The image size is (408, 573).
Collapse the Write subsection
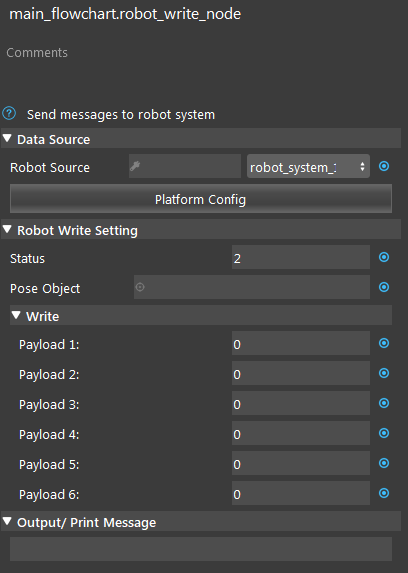pyautogui.click(x=16, y=315)
